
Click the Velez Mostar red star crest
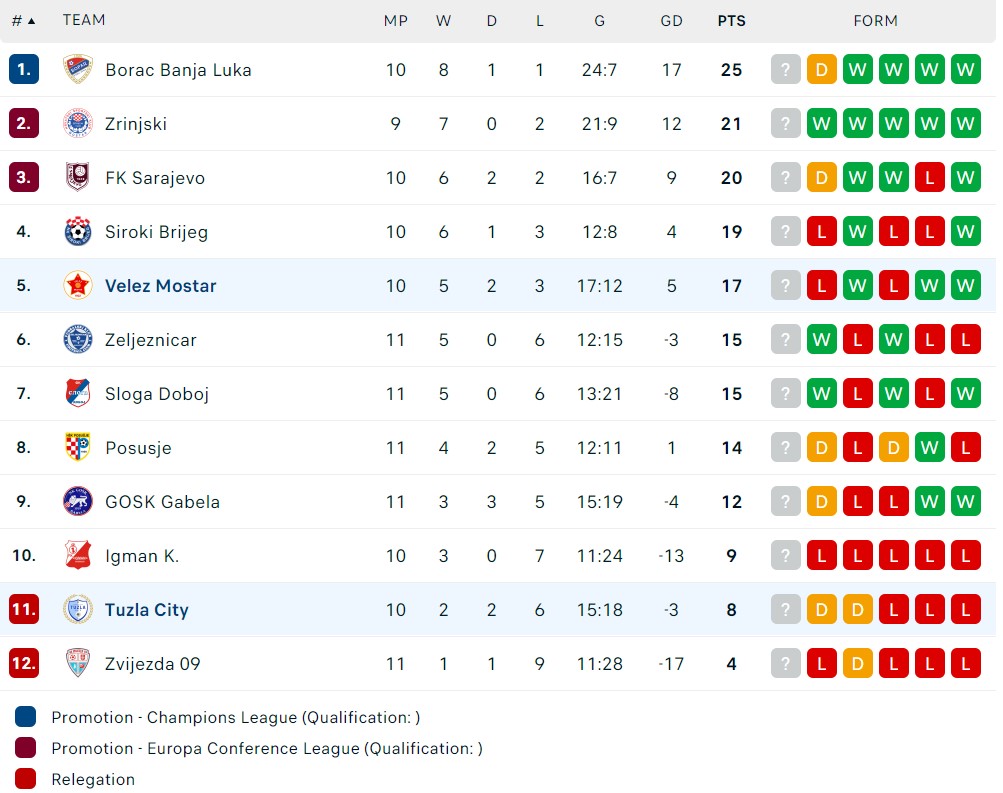(77, 286)
